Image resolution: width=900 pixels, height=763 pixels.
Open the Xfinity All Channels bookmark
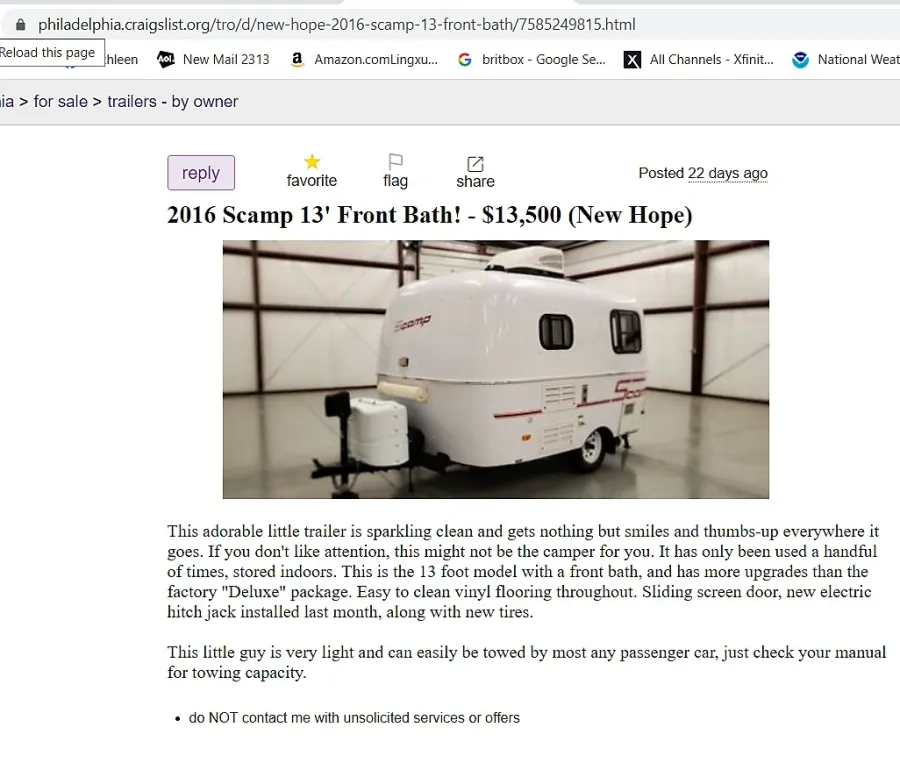[699, 59]
